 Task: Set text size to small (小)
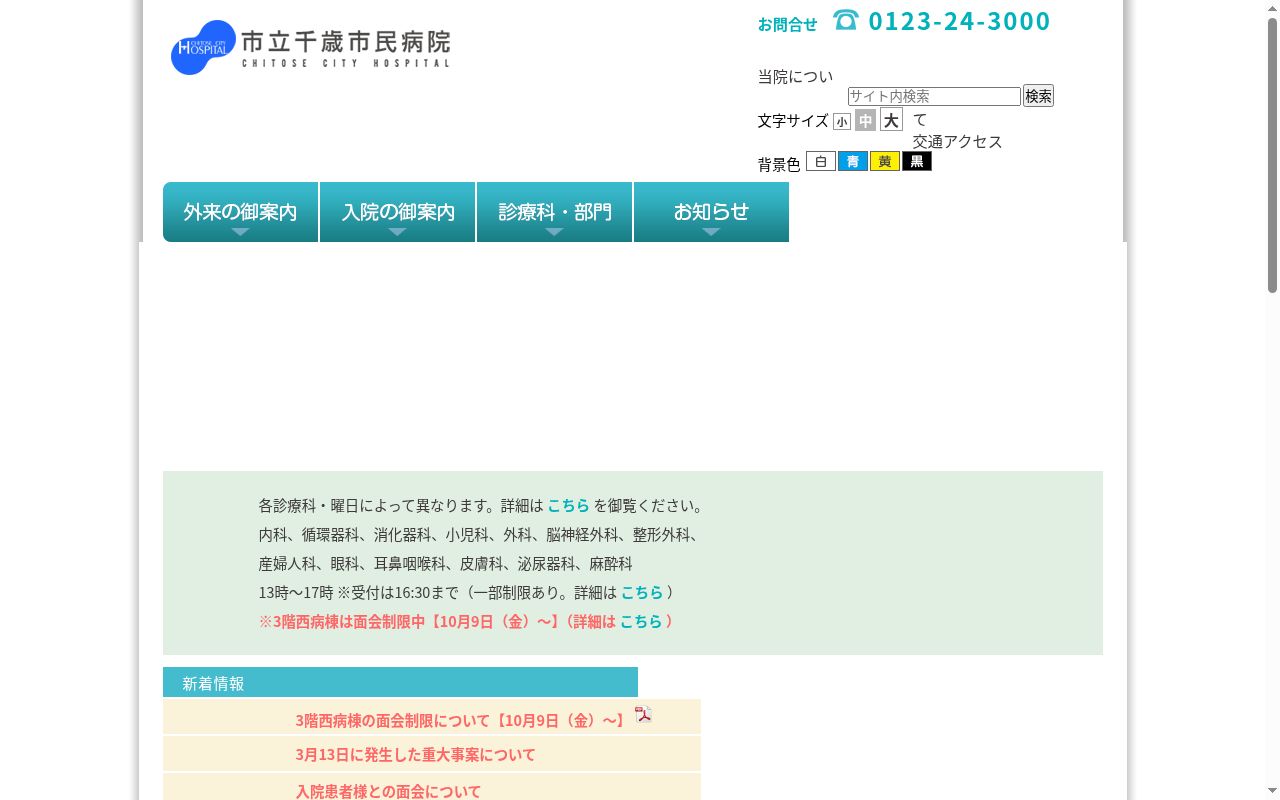842,122
